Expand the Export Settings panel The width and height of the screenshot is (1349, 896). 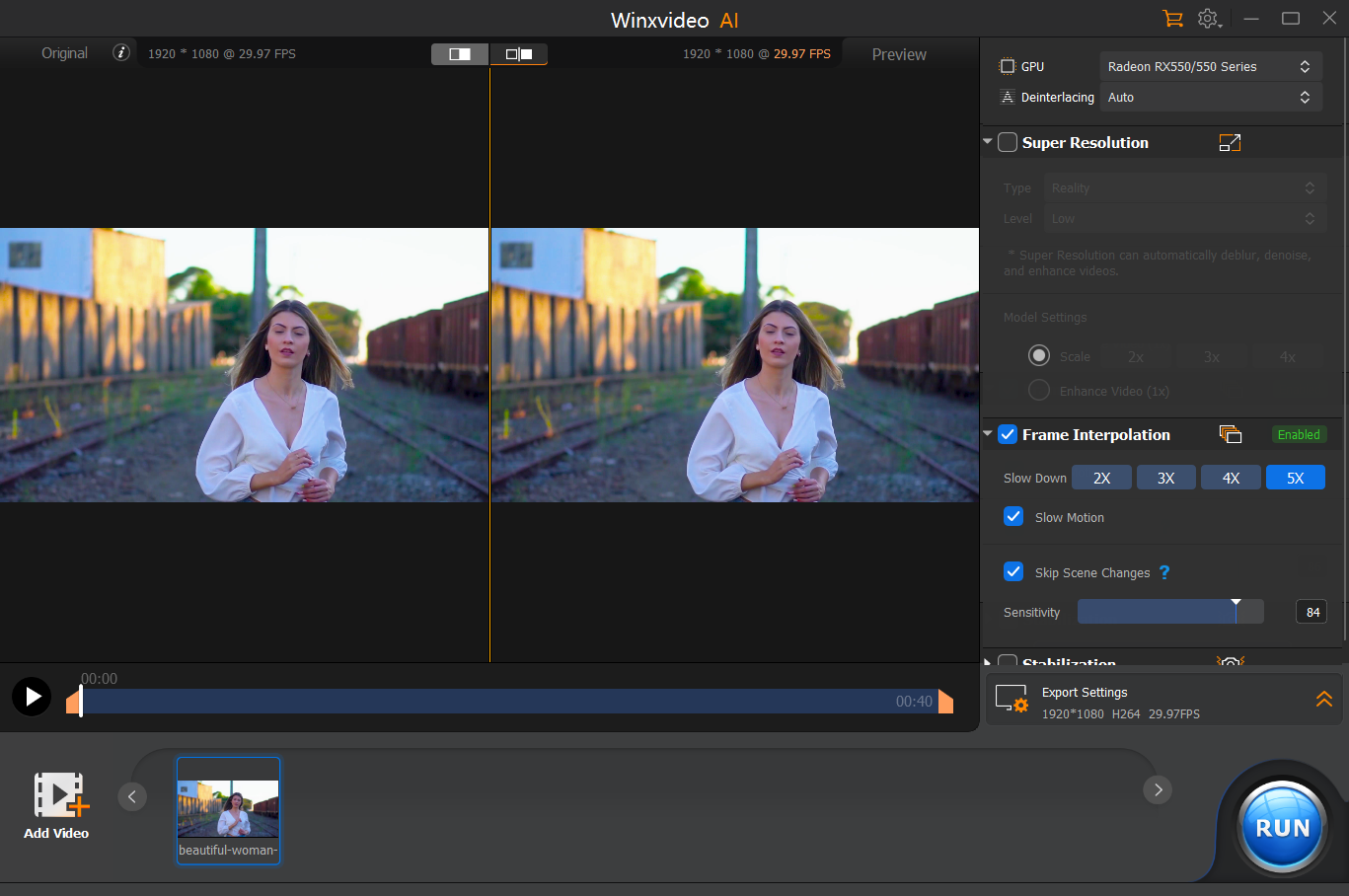[x=1323, y=700]
